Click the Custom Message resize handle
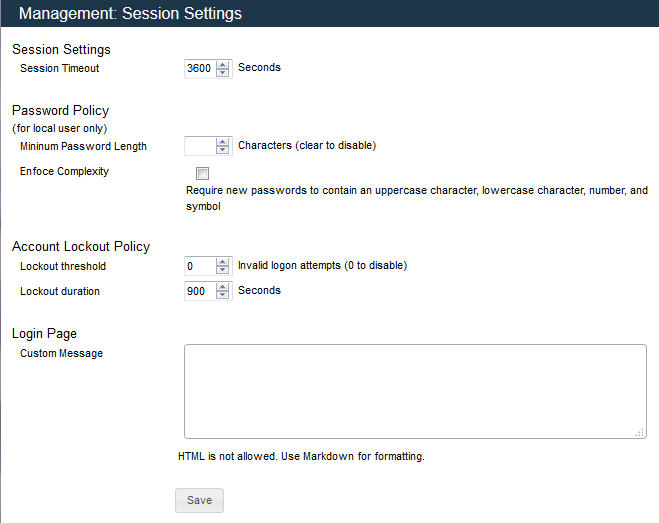The width and height of the screenshot is (659, 523). pyautogui.click(x=640, y=432)
